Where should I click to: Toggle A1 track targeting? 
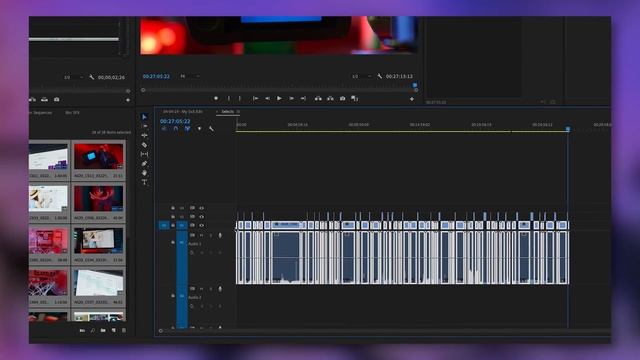[x=182, y=242]
